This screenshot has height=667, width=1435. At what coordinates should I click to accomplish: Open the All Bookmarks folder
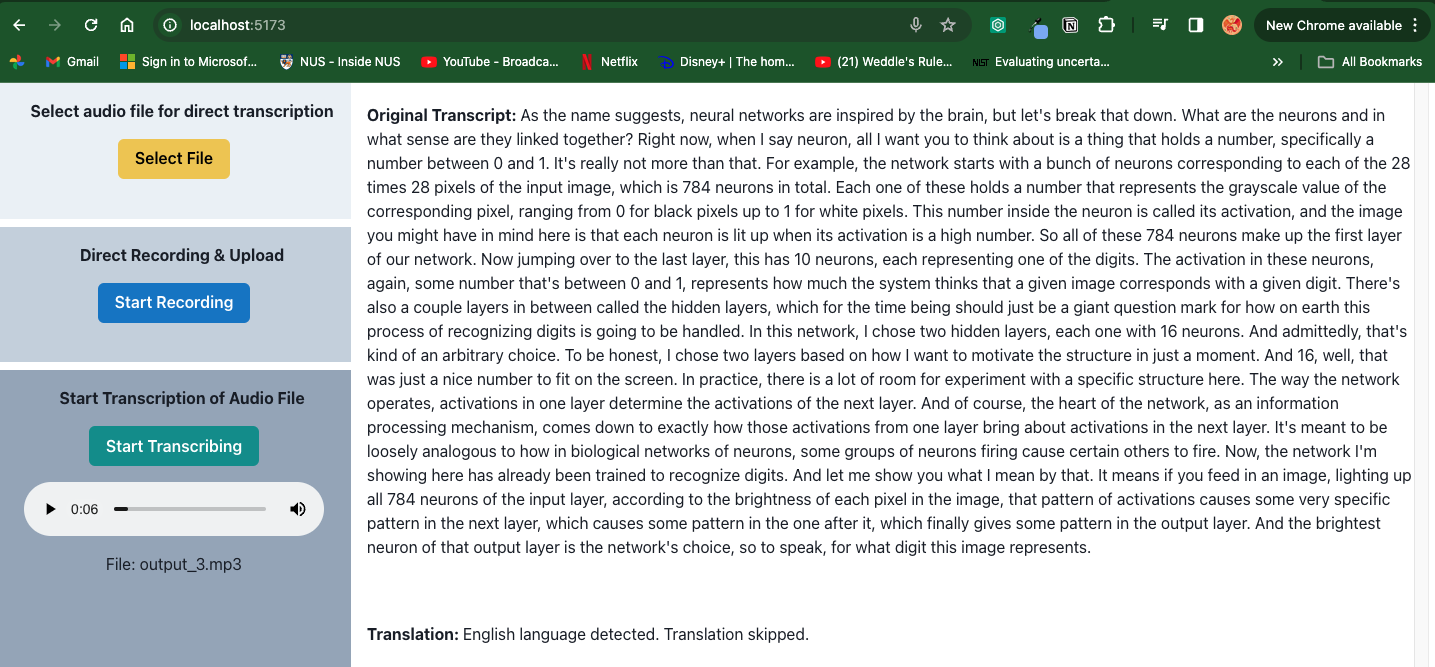(1370, 62)
